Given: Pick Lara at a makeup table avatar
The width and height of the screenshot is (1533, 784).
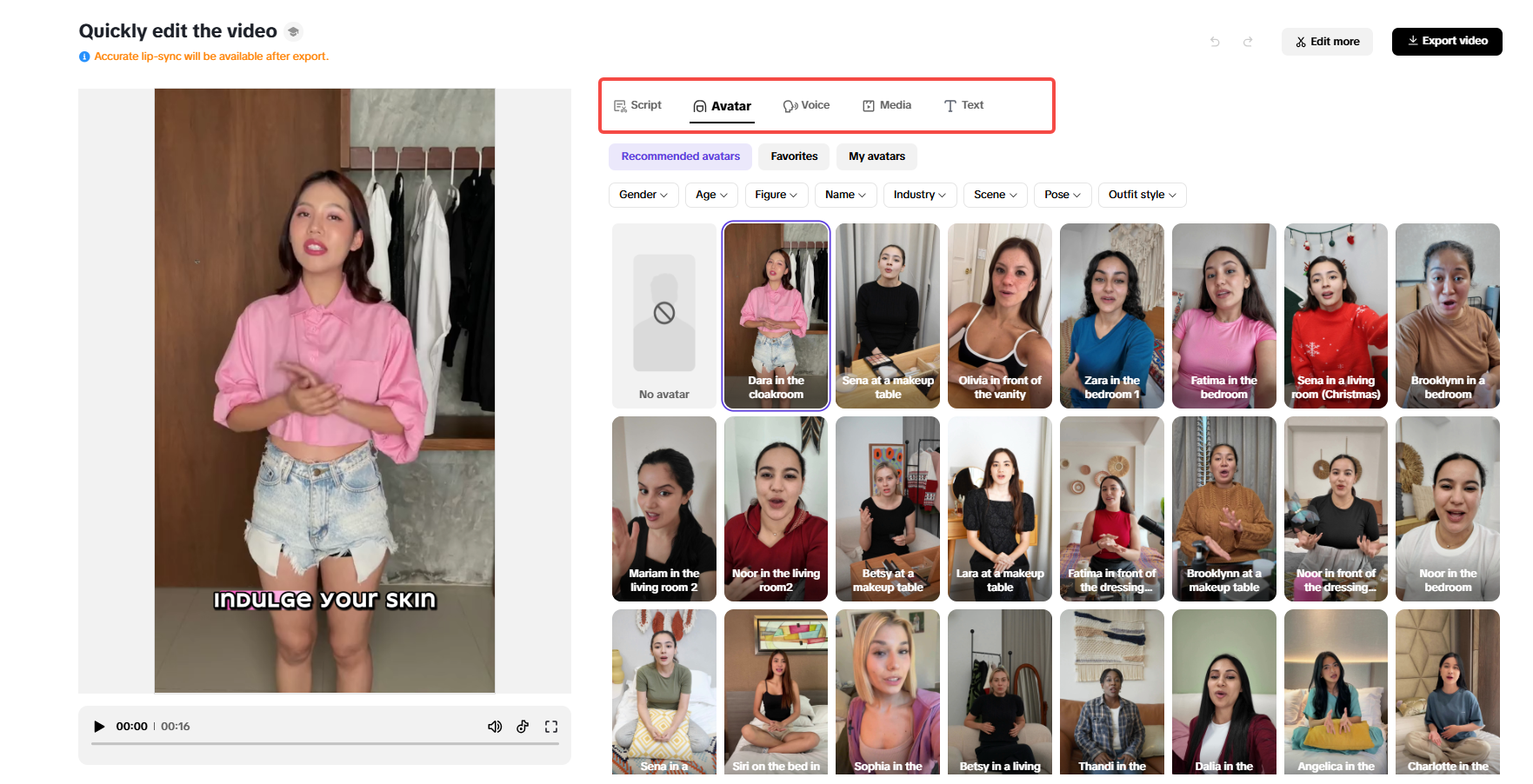Looking at the screenshot, I should (1000, 509).
